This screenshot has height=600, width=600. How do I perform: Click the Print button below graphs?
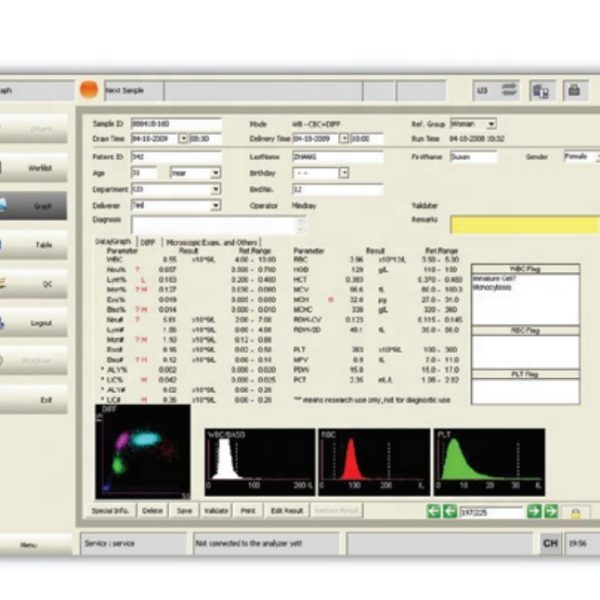[x=248, y=511]
